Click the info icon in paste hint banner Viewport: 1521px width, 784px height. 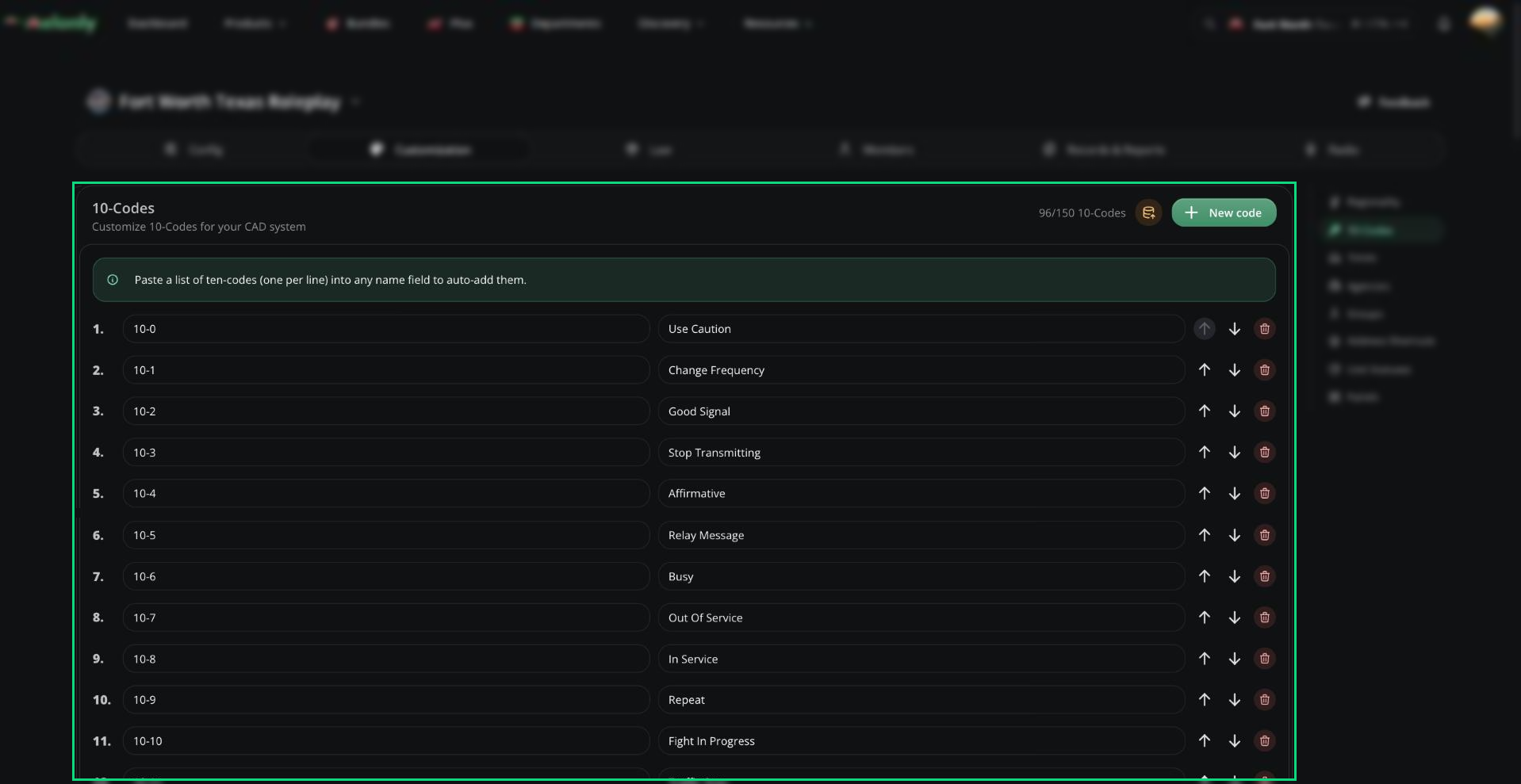click(113, 280)
